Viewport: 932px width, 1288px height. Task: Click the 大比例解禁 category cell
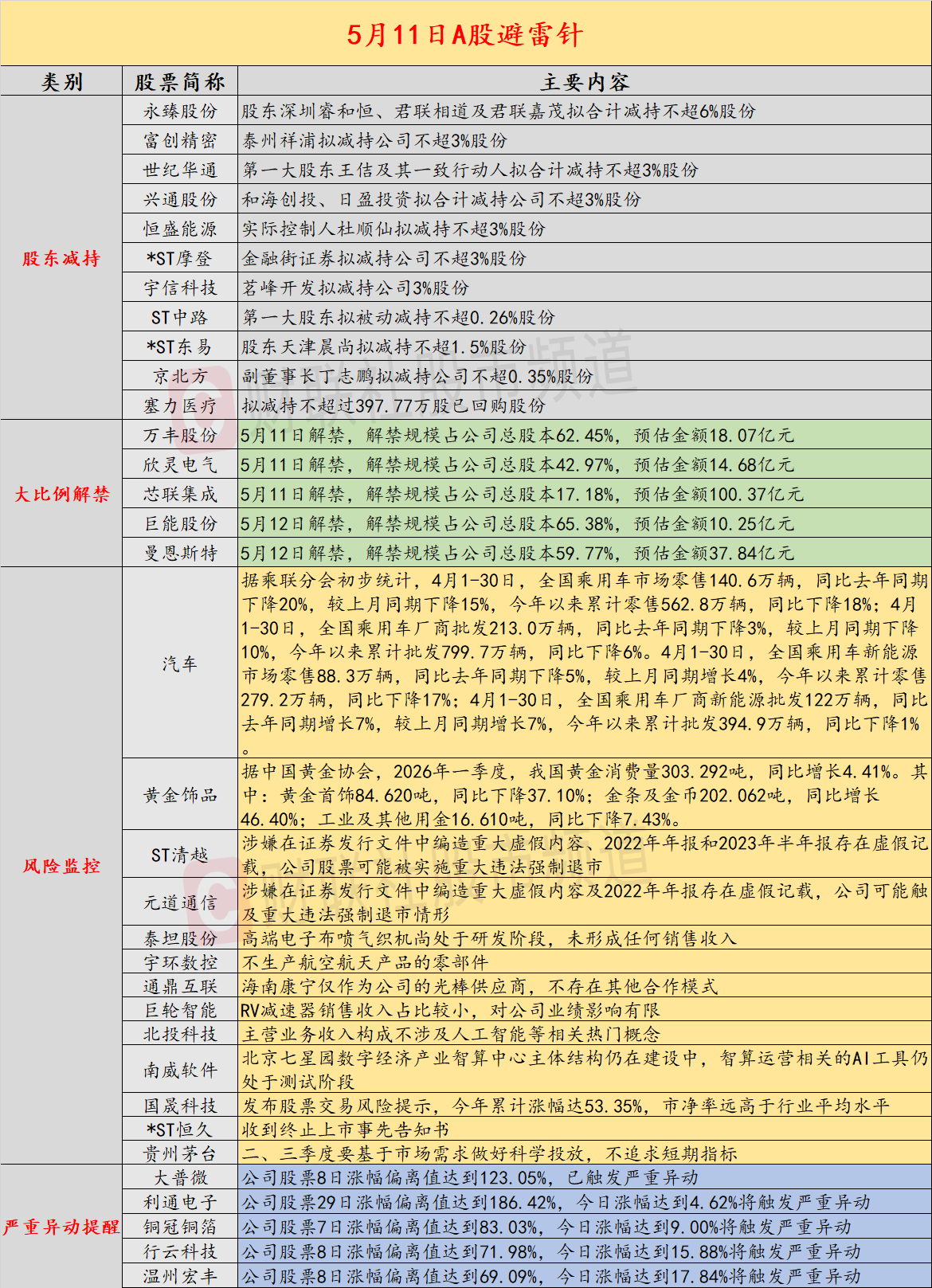[x=61, y=494]
